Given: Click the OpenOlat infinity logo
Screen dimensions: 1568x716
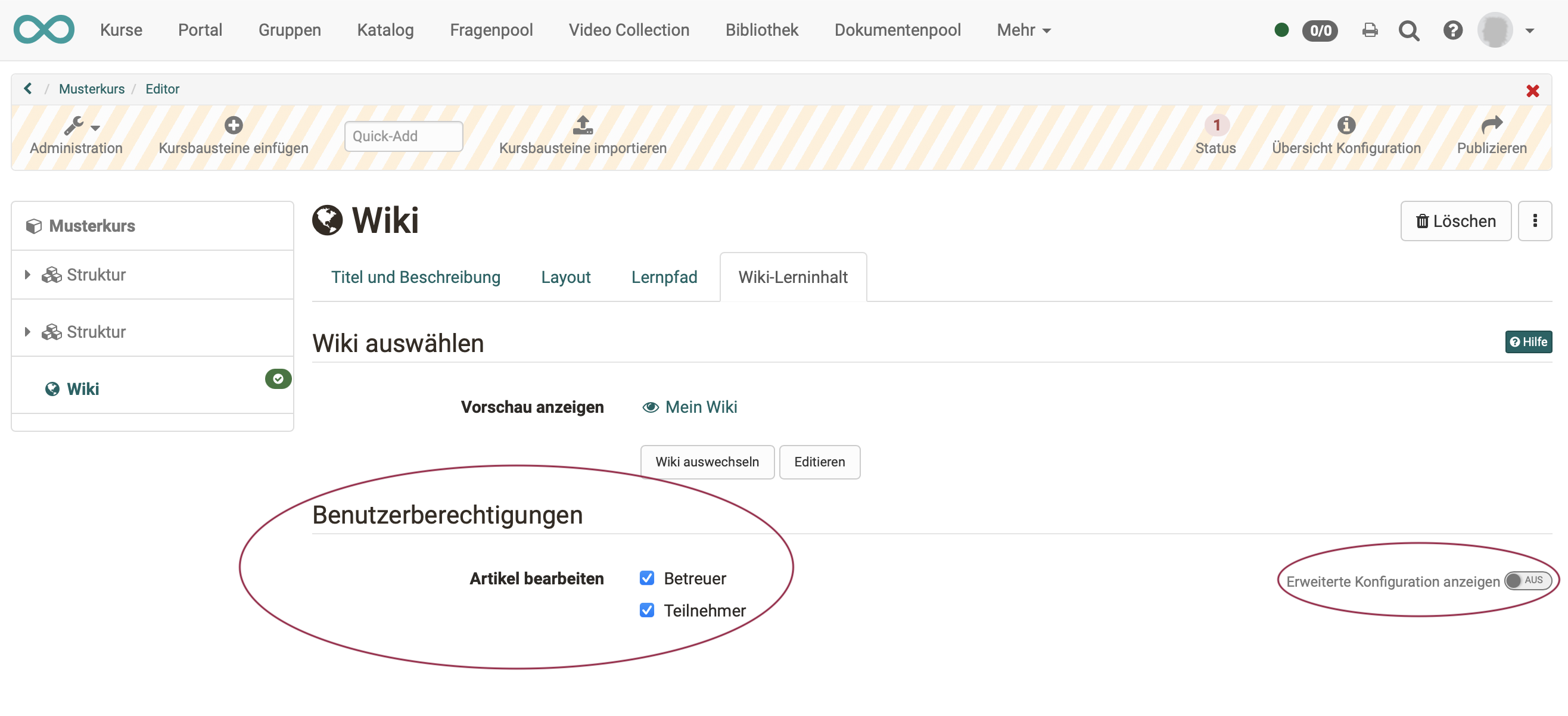Looking at the screenshot, I should 44,29.
